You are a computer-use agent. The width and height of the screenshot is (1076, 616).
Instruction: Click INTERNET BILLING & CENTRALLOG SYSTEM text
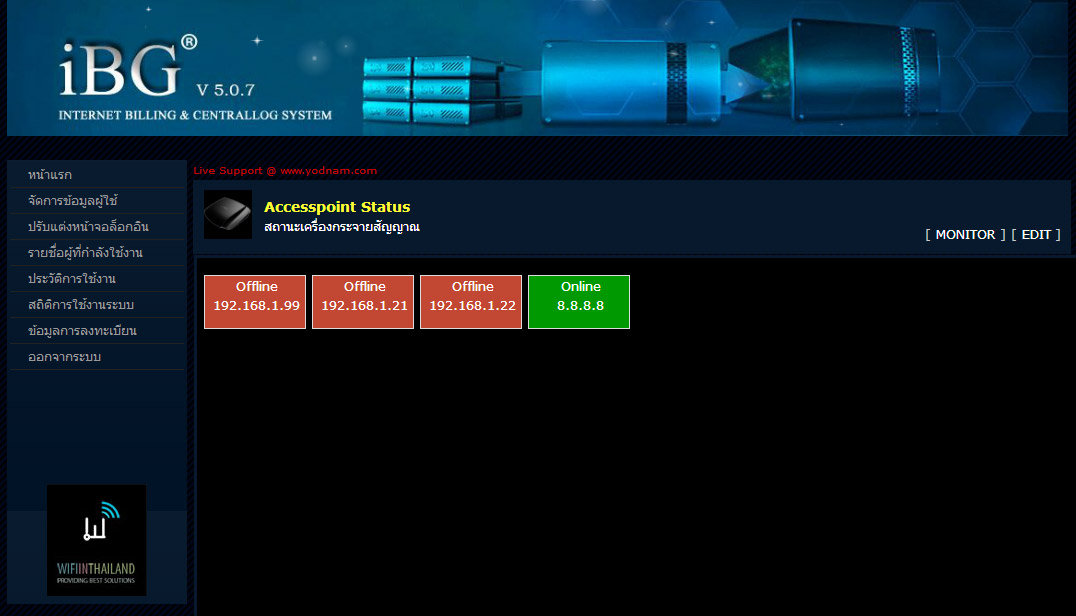pos(195,115)
